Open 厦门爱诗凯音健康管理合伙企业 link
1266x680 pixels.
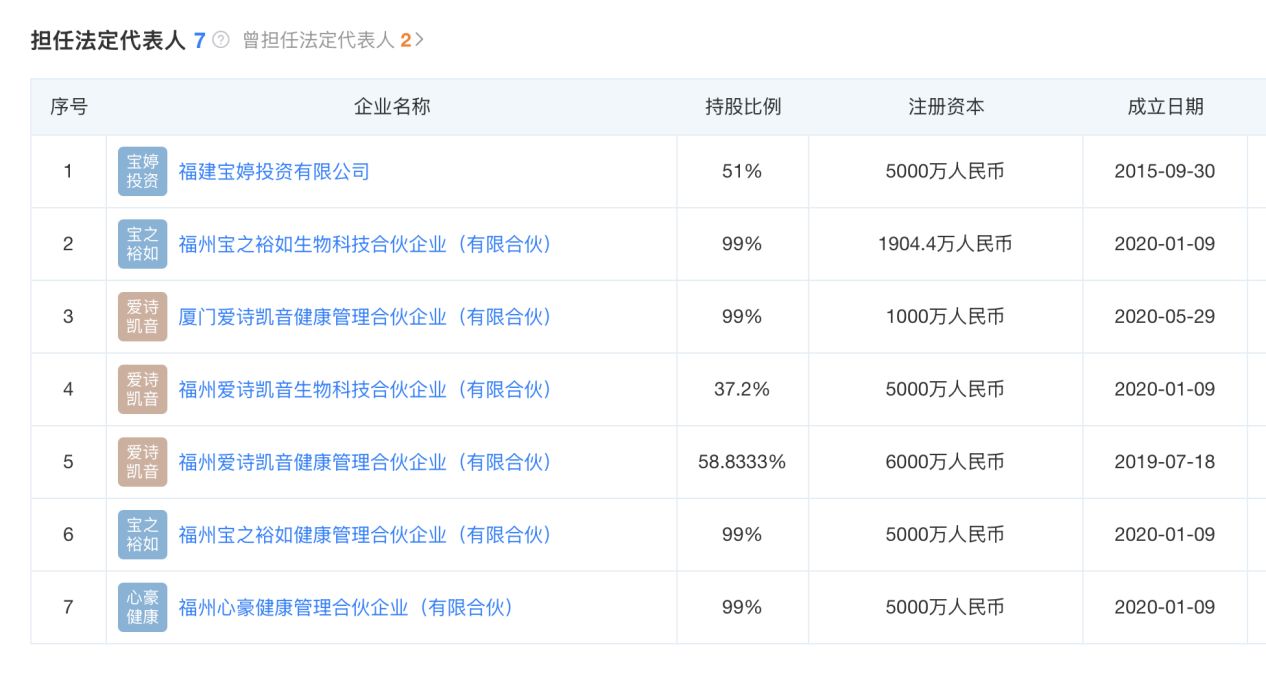coord(365,317)
